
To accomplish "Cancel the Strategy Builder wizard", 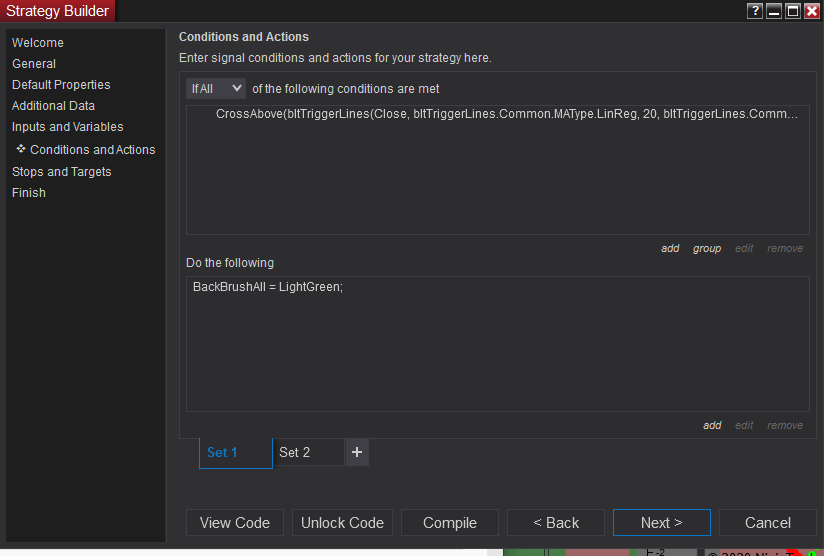I will coord(768,522).
